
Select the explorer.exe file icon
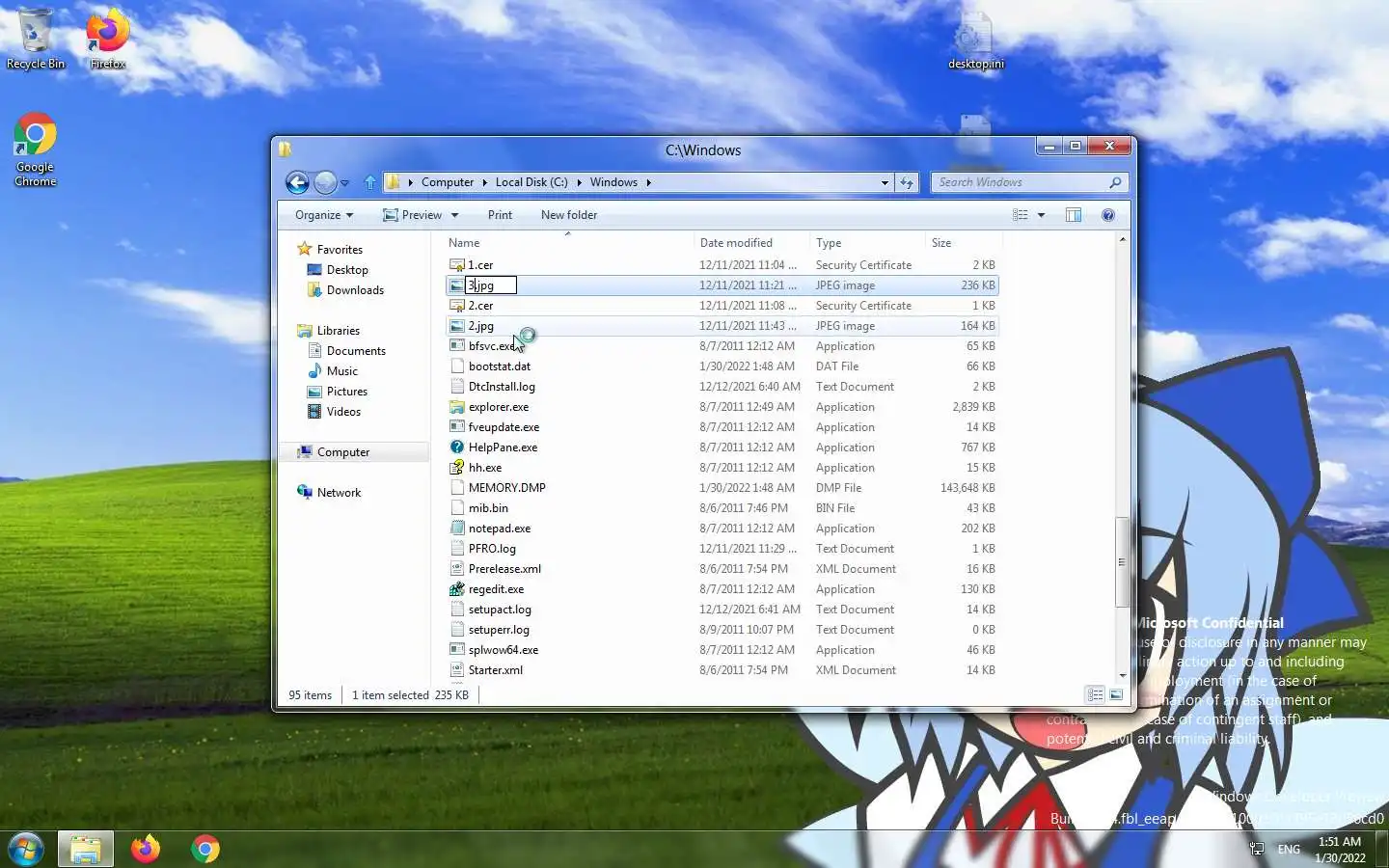point(457,407)
